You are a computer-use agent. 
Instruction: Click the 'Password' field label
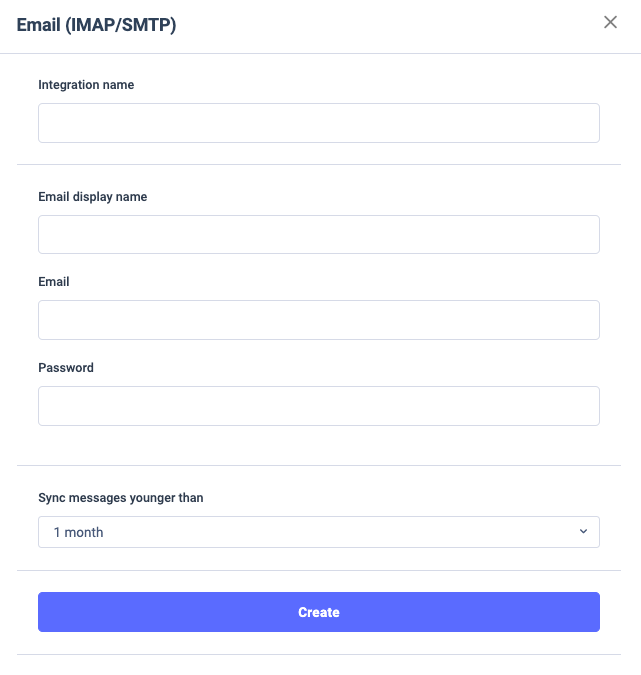66,368
